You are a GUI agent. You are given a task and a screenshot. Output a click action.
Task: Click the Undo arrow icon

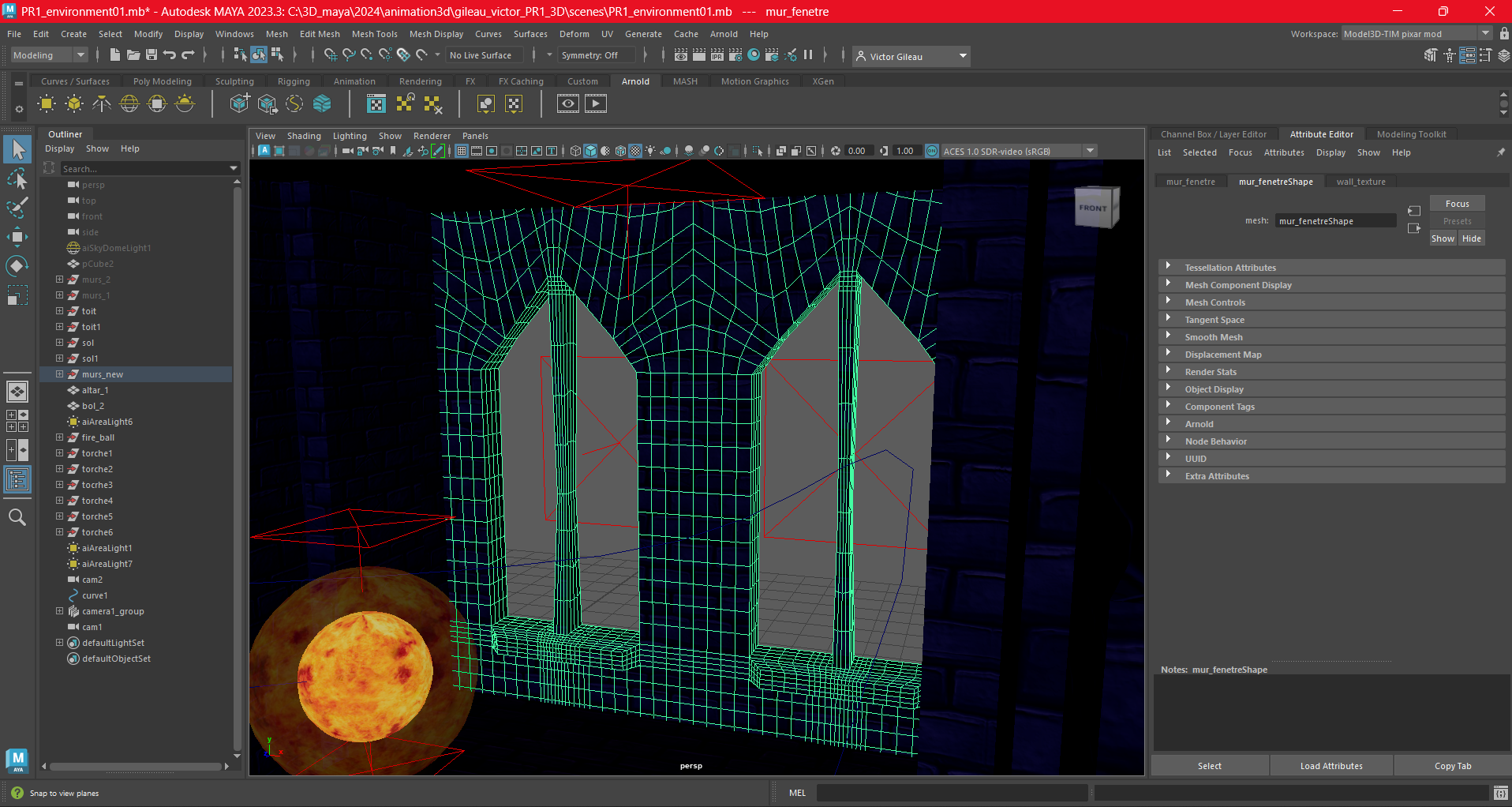170,54
